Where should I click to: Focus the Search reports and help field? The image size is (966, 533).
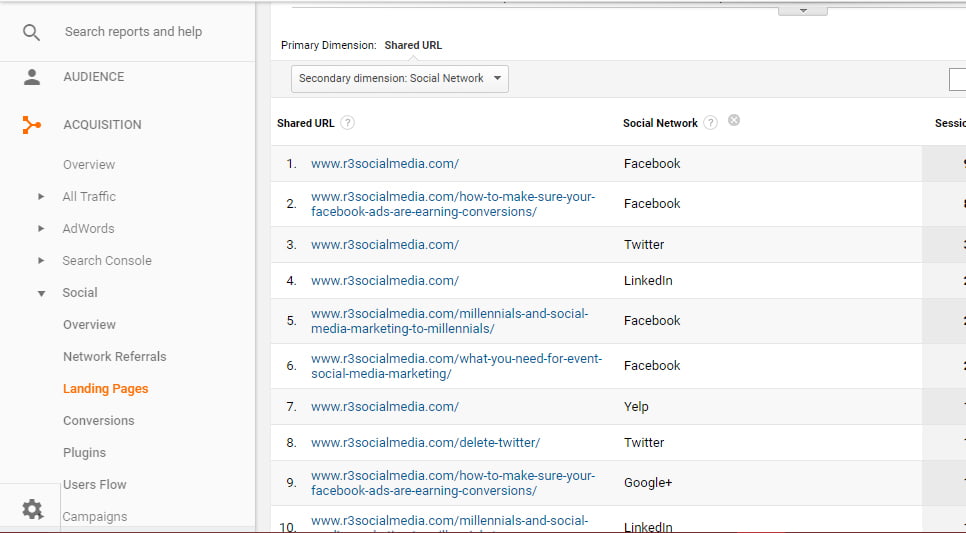tap(134, 31)
